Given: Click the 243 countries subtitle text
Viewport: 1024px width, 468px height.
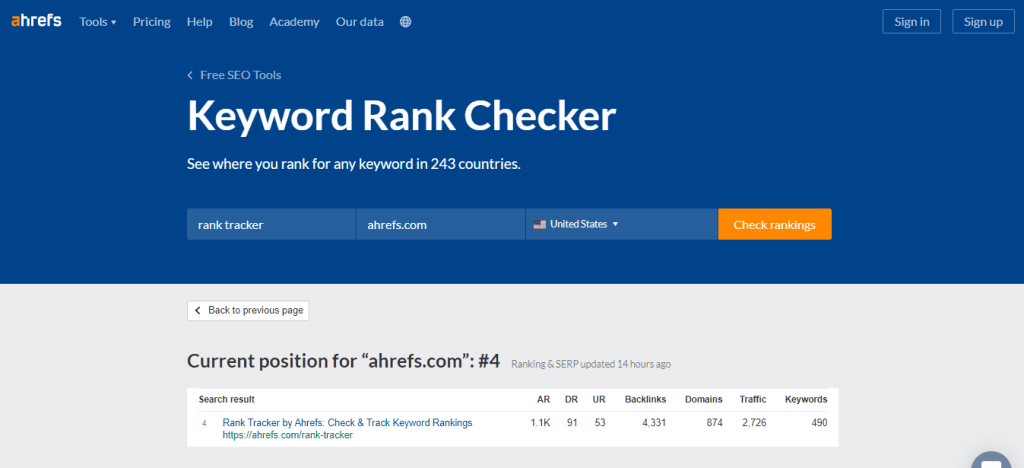Looking at the screenshot, I should [x=354, y=164].
